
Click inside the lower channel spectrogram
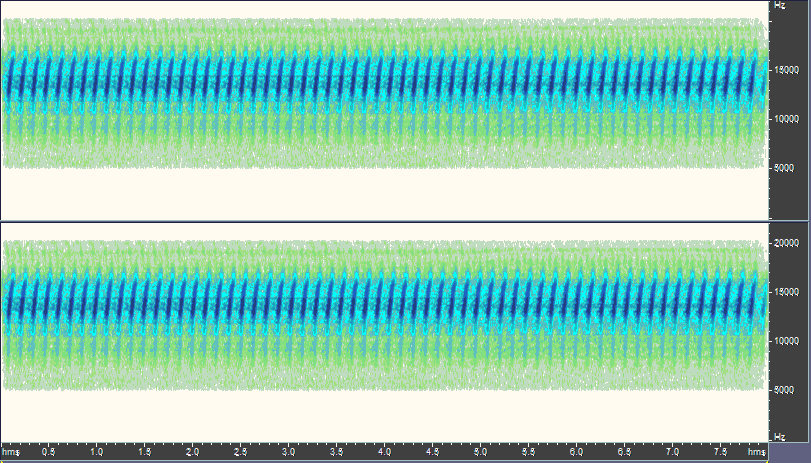(385, 333)
